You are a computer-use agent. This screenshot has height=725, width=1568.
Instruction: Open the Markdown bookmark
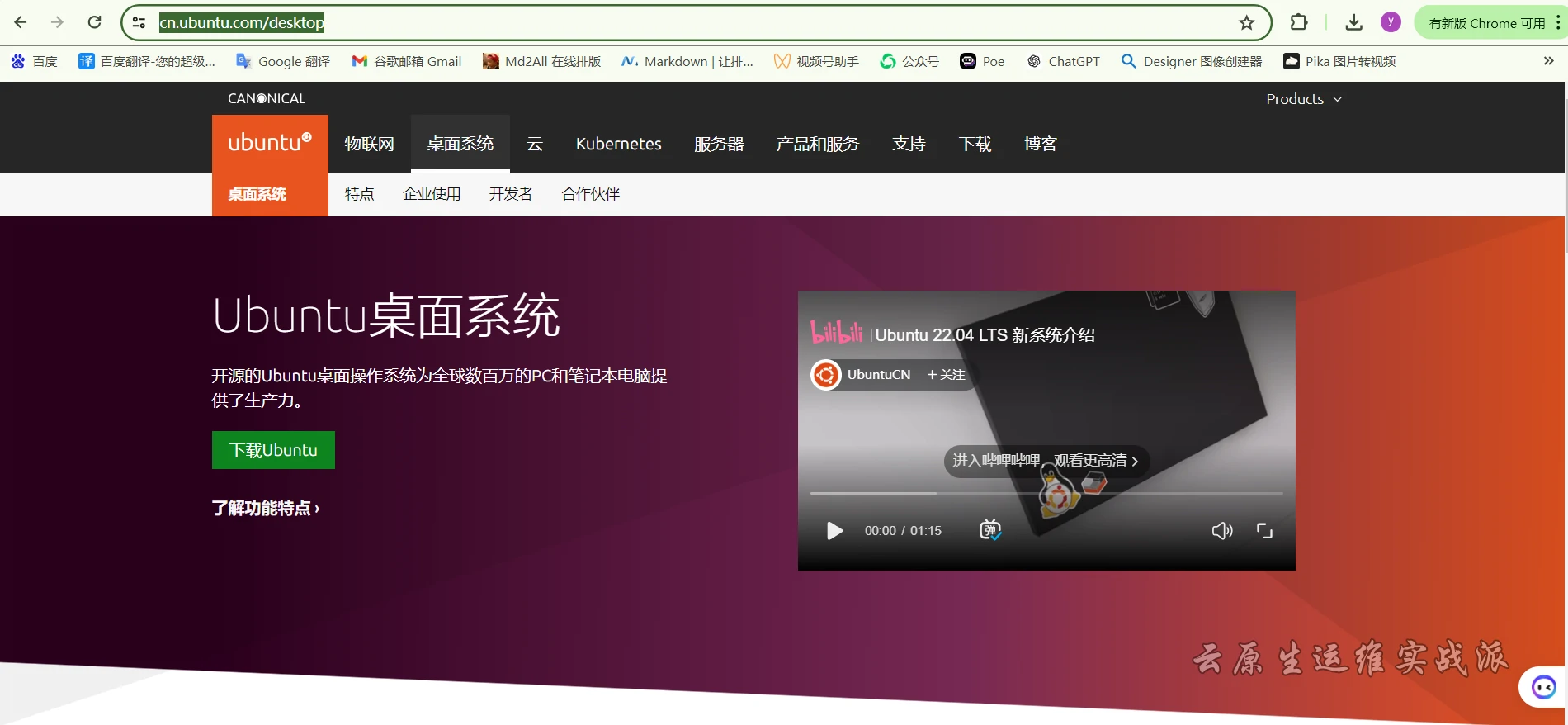click(x=687, y=61)
